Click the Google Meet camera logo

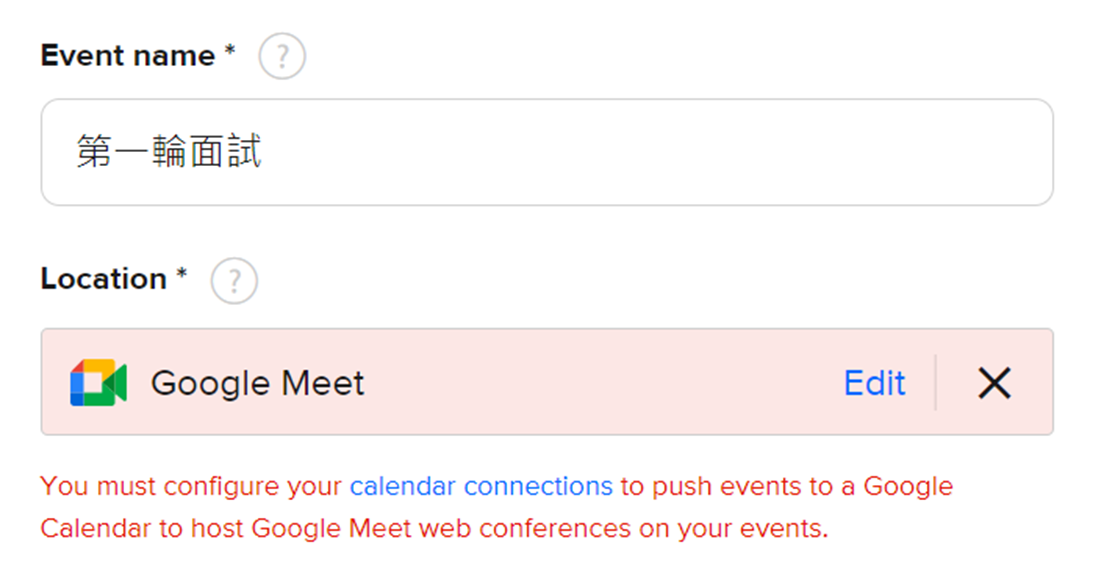98,383
